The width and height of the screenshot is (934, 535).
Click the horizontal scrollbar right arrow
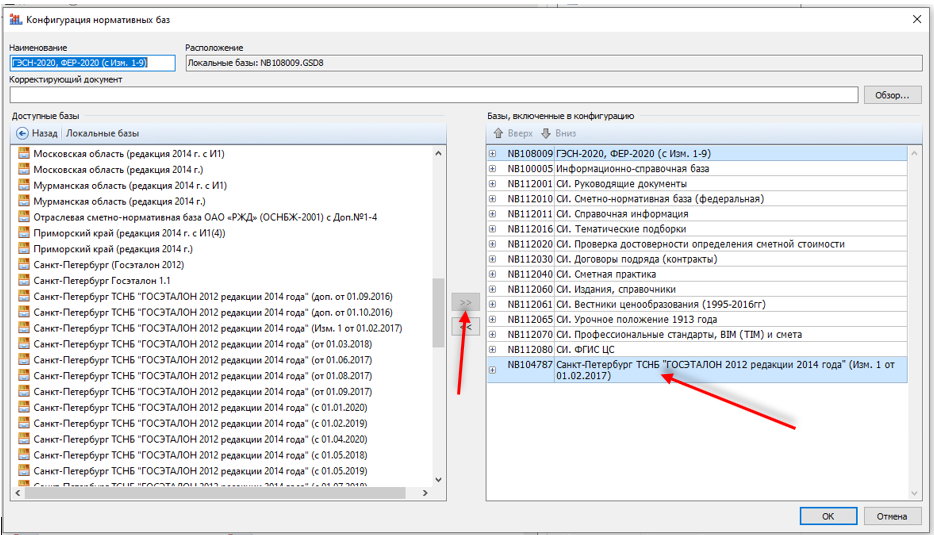pyautogui.click(x=425, y=493)
